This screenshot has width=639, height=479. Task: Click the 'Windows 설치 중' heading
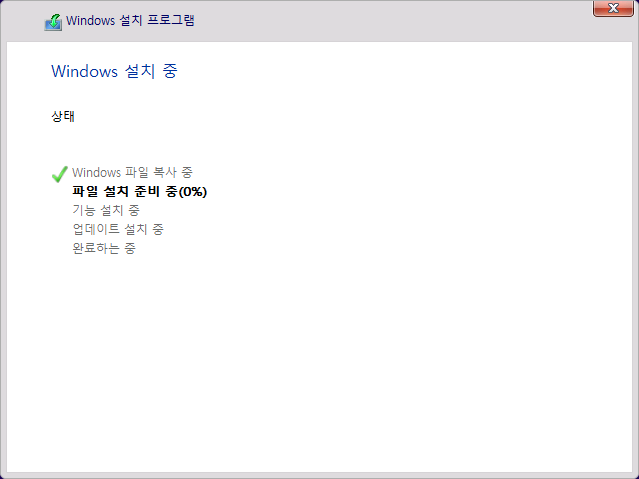pyautogui.click(x=115, y=71)
